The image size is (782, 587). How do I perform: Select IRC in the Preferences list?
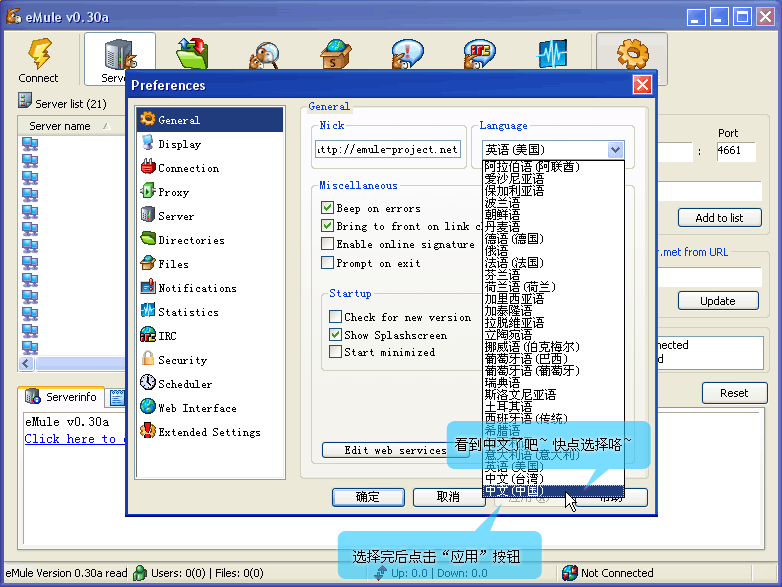(x=210, y=335)
